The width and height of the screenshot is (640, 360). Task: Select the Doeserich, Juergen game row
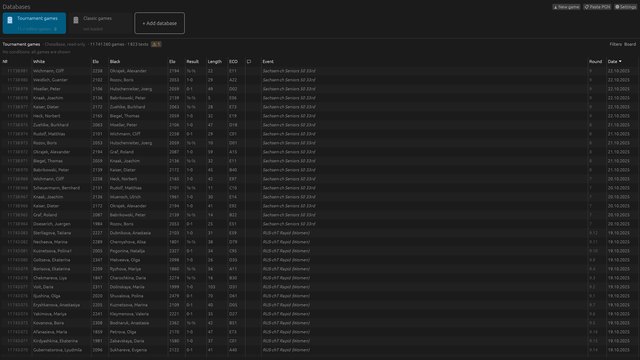(320, 224)
